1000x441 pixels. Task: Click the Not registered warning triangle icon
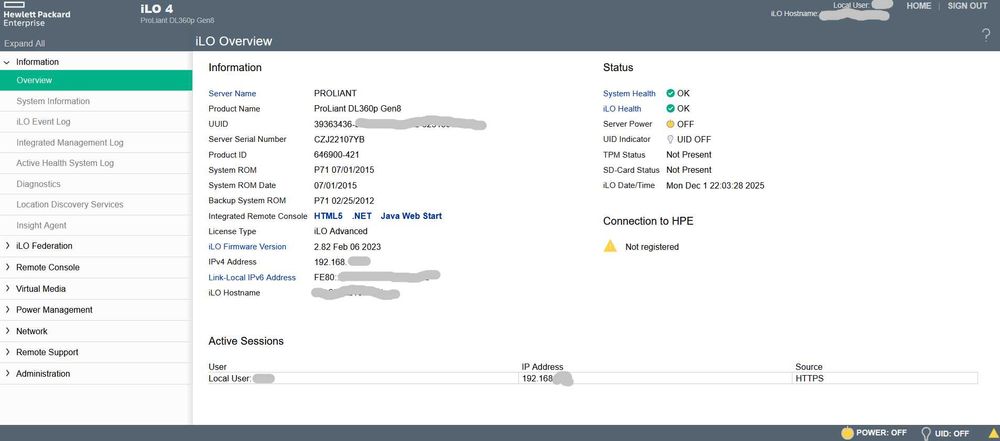coord(610,246)
